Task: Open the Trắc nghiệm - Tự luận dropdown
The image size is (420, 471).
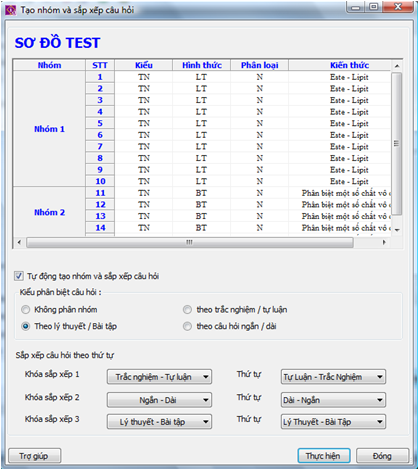Action: tap(159, 377)
